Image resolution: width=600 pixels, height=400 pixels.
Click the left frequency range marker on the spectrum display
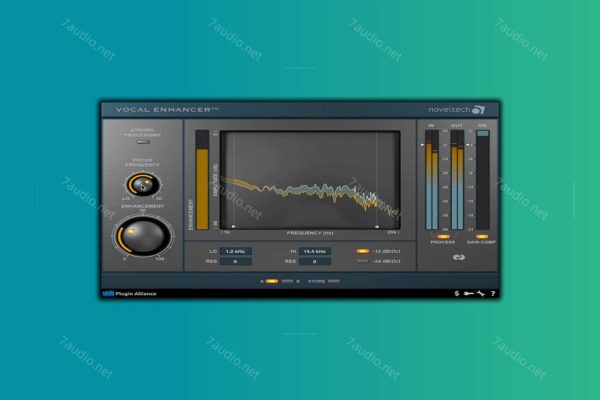234,227
